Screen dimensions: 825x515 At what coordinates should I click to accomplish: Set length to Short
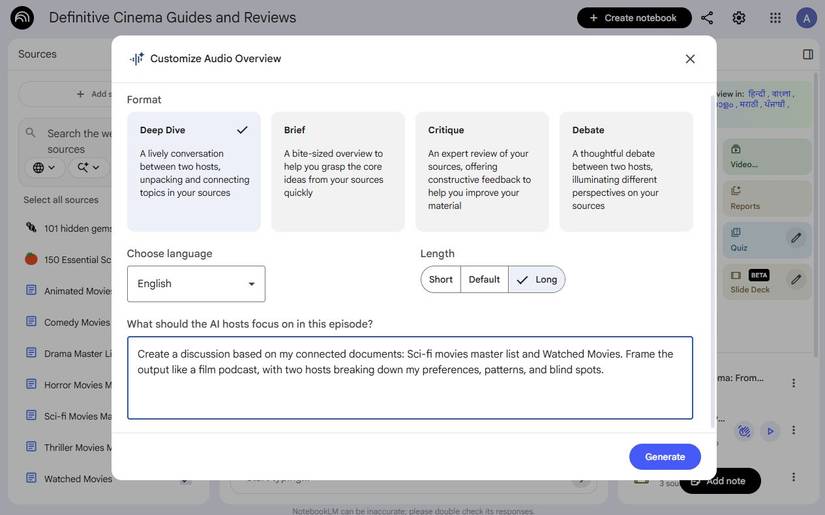click(x=441, y=280)
